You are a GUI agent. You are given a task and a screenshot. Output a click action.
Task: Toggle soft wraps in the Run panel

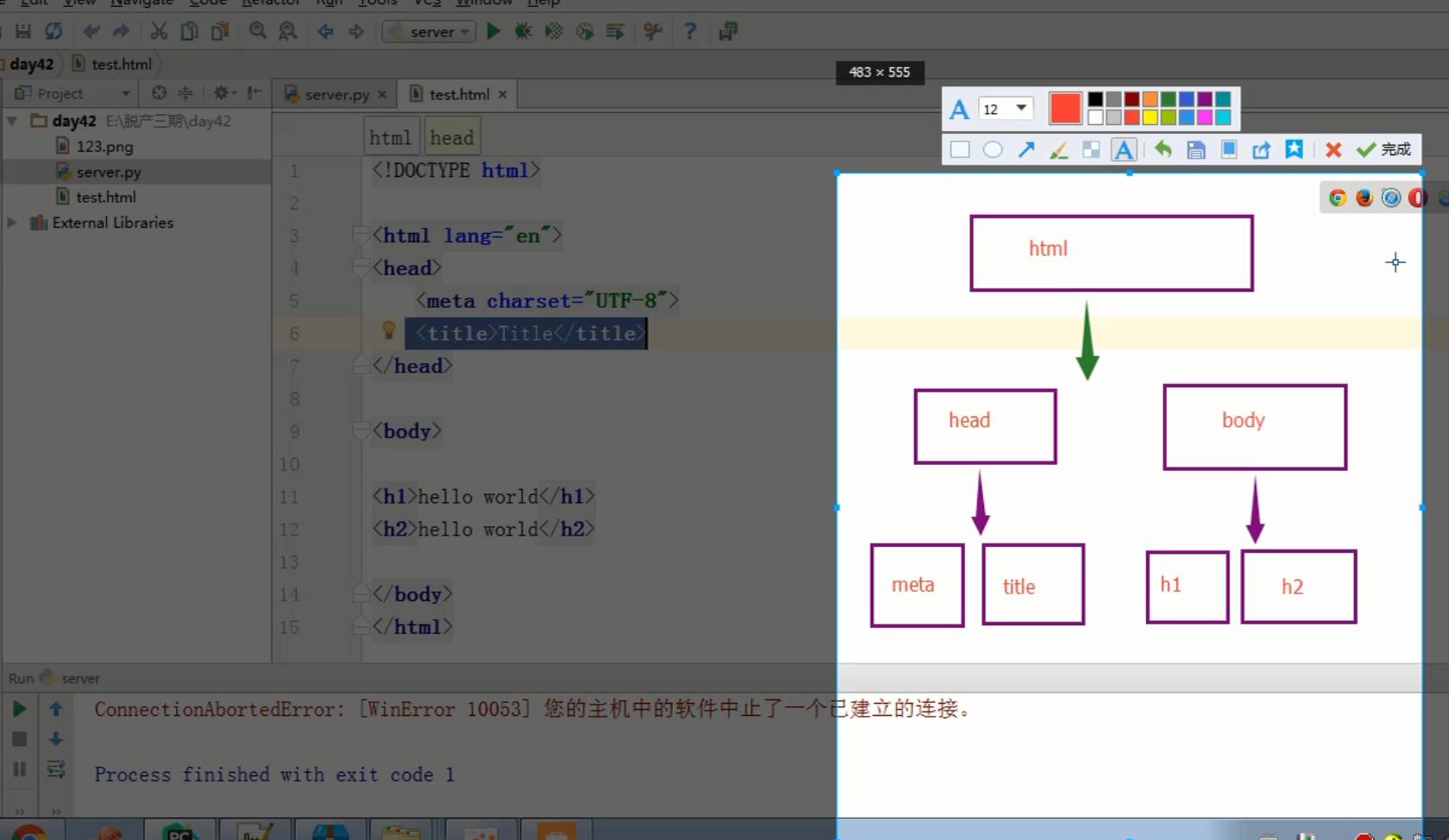(56, 769)
